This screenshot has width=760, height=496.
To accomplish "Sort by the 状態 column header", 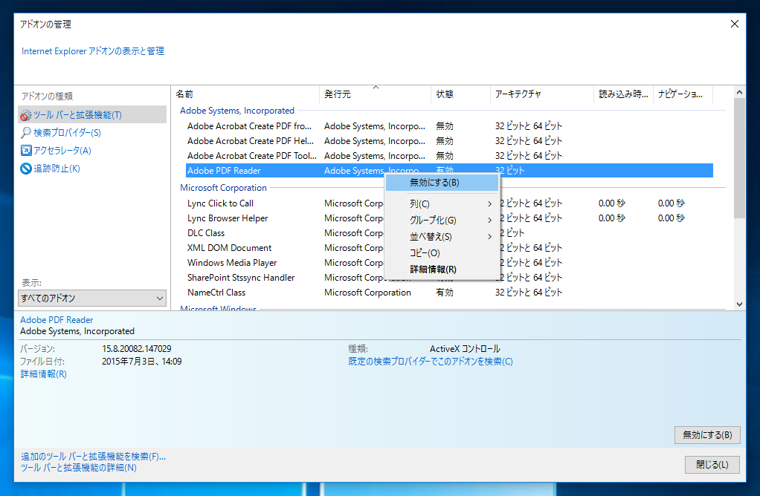I will click(x=460, y=94).
